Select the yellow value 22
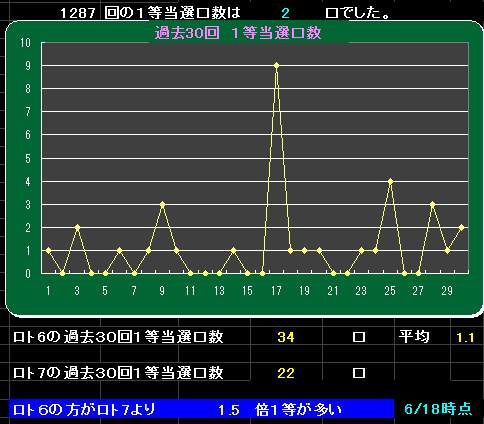The height and width of the screenshot is (424, 484). [x=286, y=373]
